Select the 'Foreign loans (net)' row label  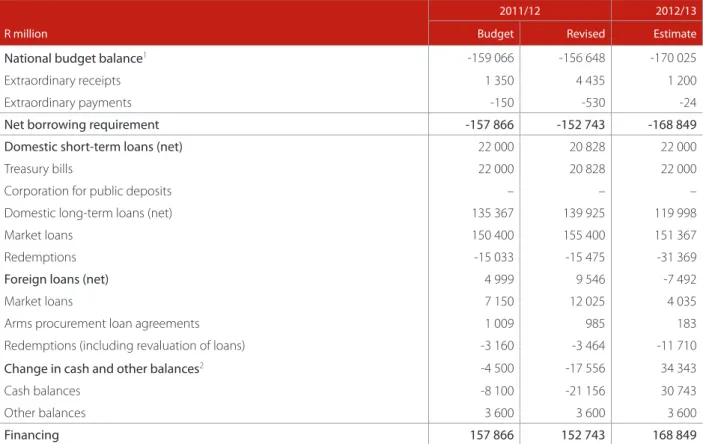(56, 279)
